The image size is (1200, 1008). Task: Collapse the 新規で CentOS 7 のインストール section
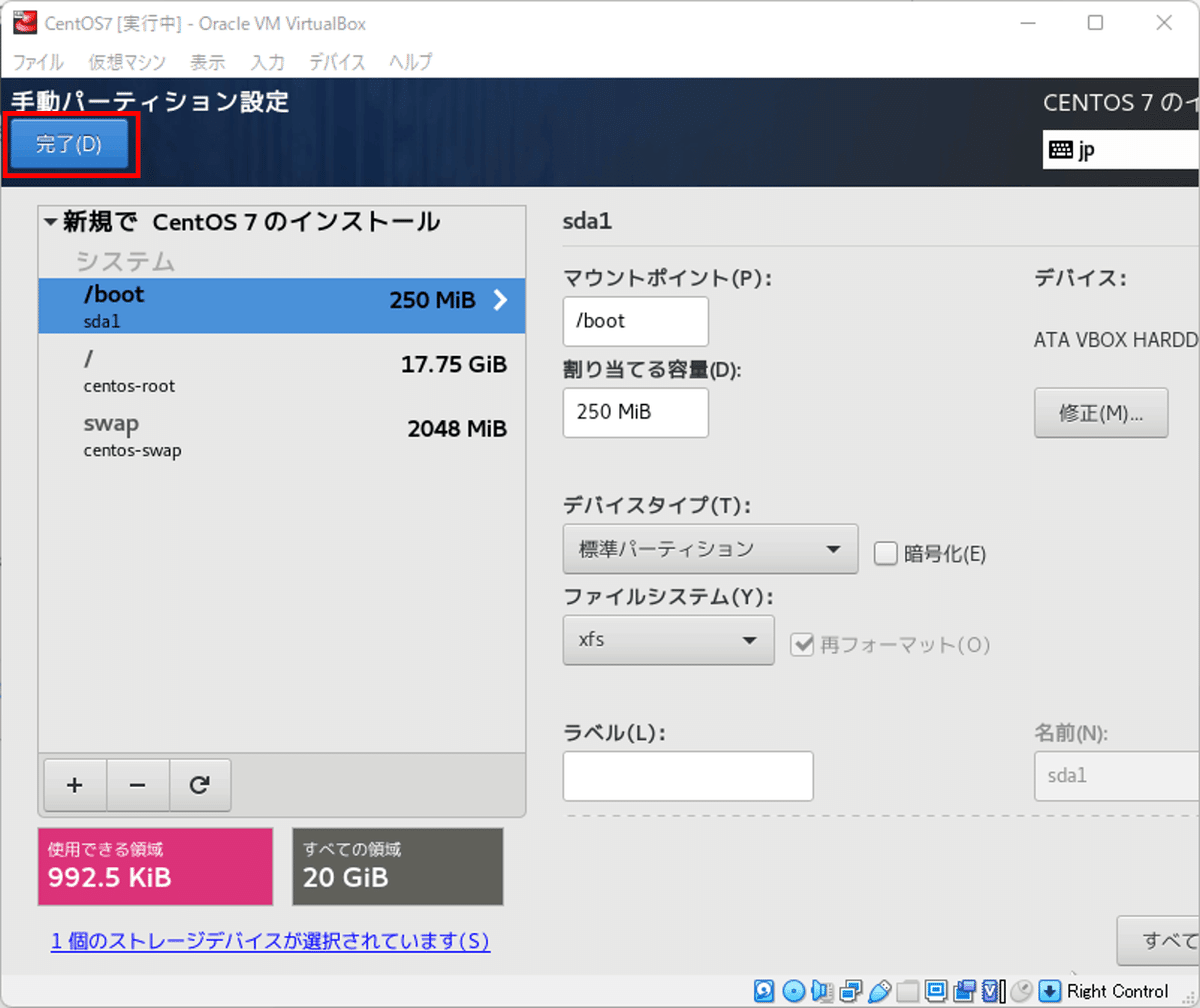click(51, 223)
